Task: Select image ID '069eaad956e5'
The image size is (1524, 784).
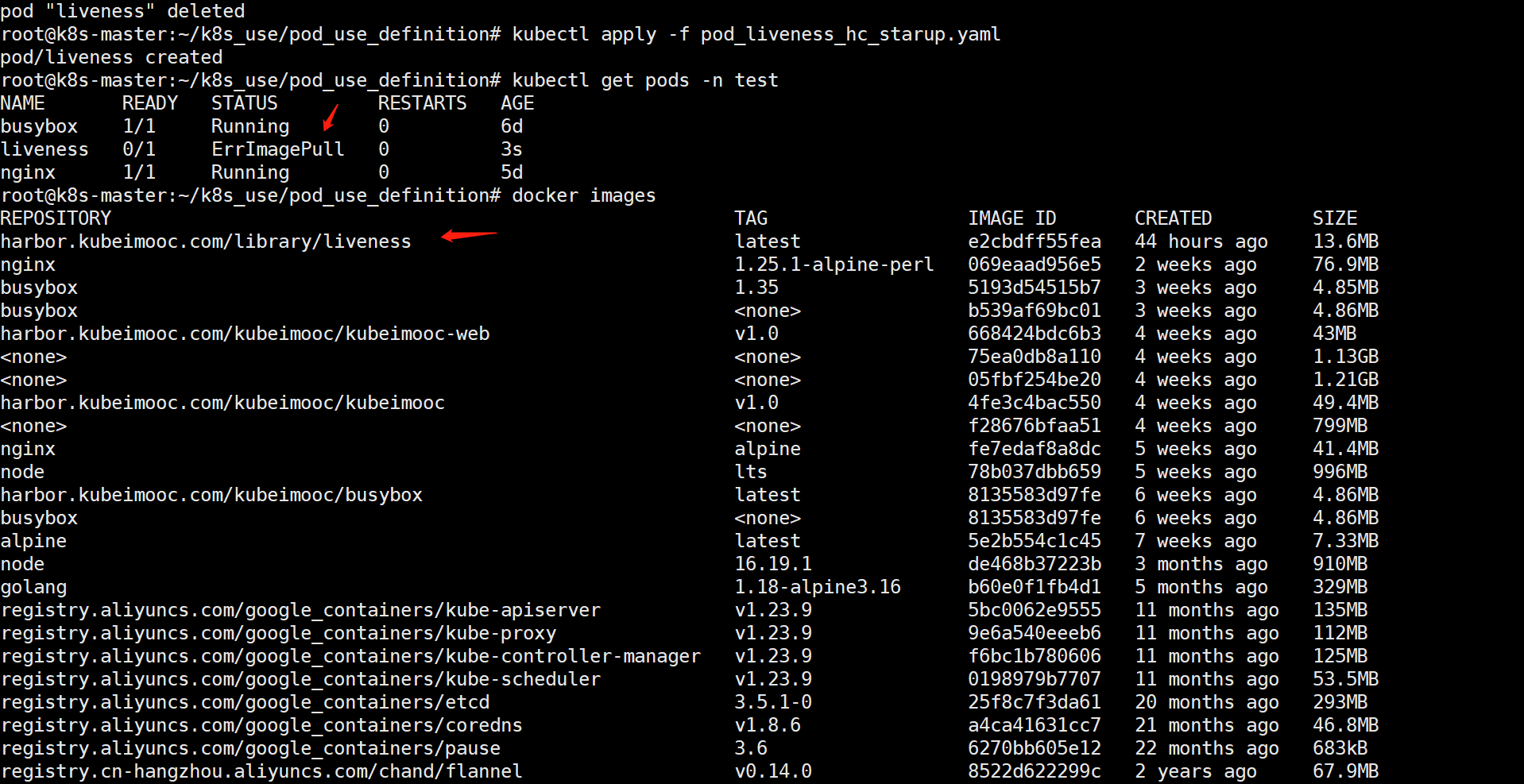Action: (x=1035, y=265)
